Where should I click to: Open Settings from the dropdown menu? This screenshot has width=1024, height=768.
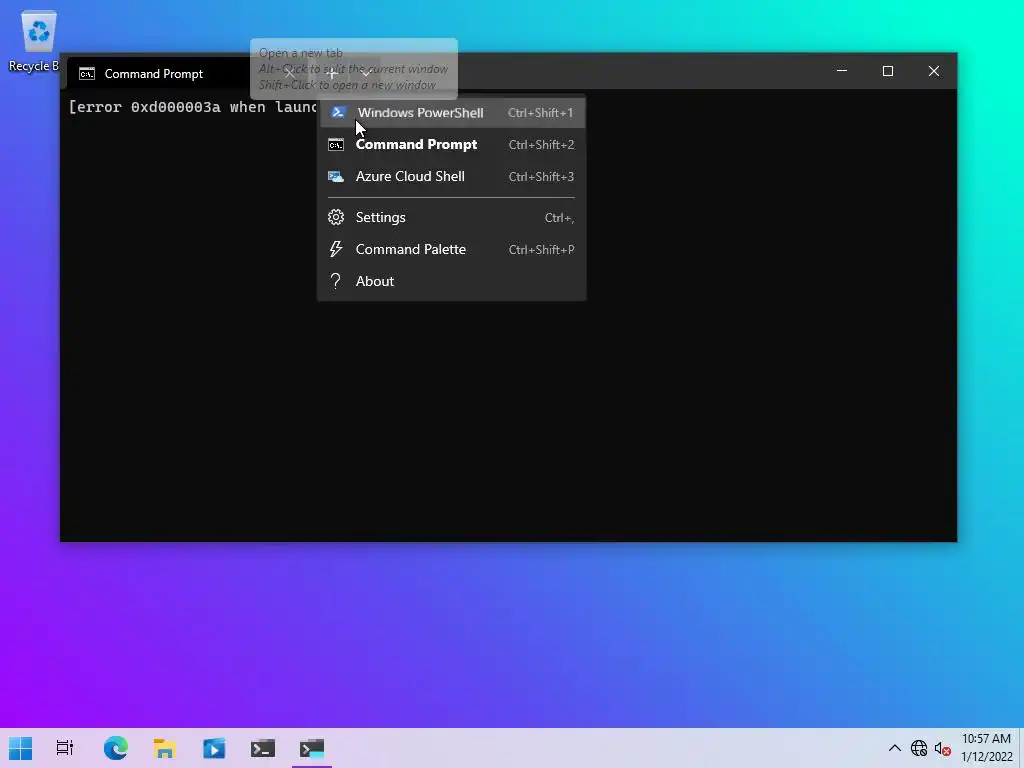tap(452, 217)
